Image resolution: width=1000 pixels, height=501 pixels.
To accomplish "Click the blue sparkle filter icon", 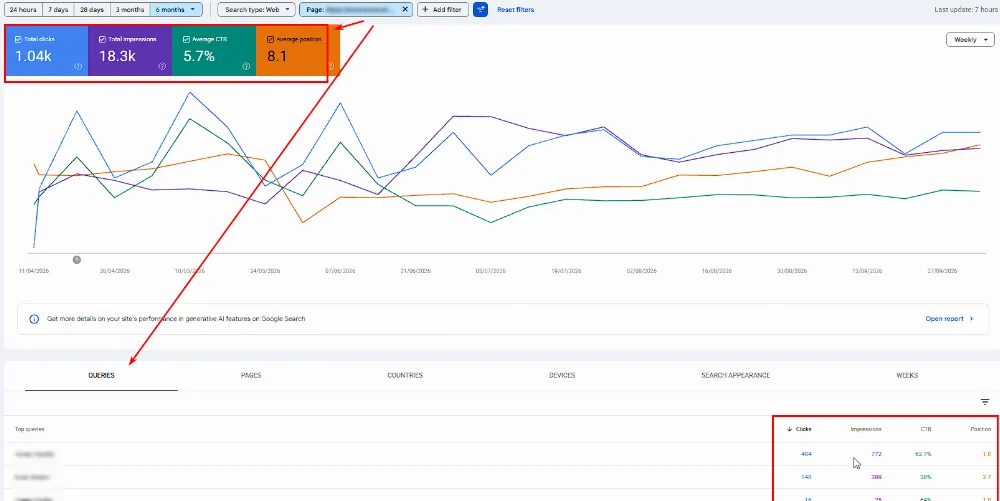I will click(x=480, y=10).
